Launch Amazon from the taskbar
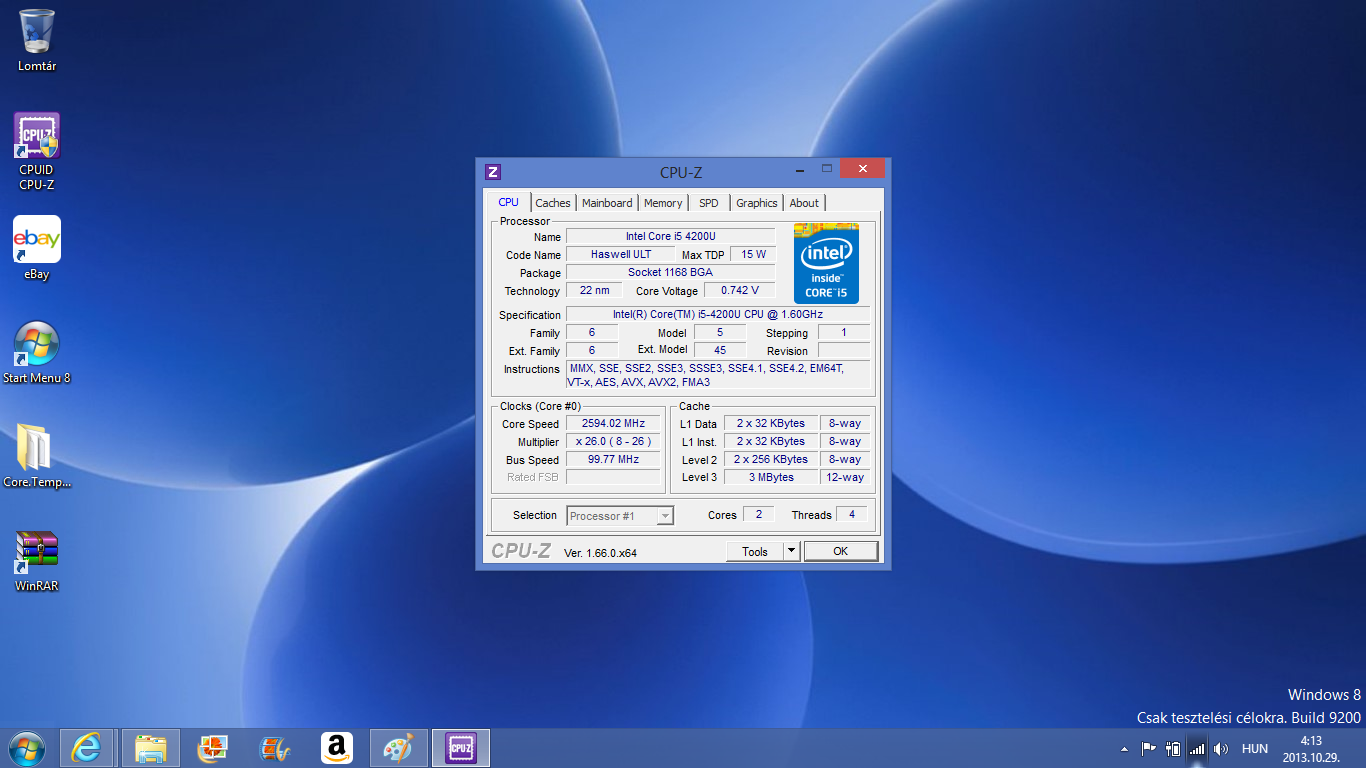Image resolution: width=1366 pixels, height=768 pixels. (337, 748)
